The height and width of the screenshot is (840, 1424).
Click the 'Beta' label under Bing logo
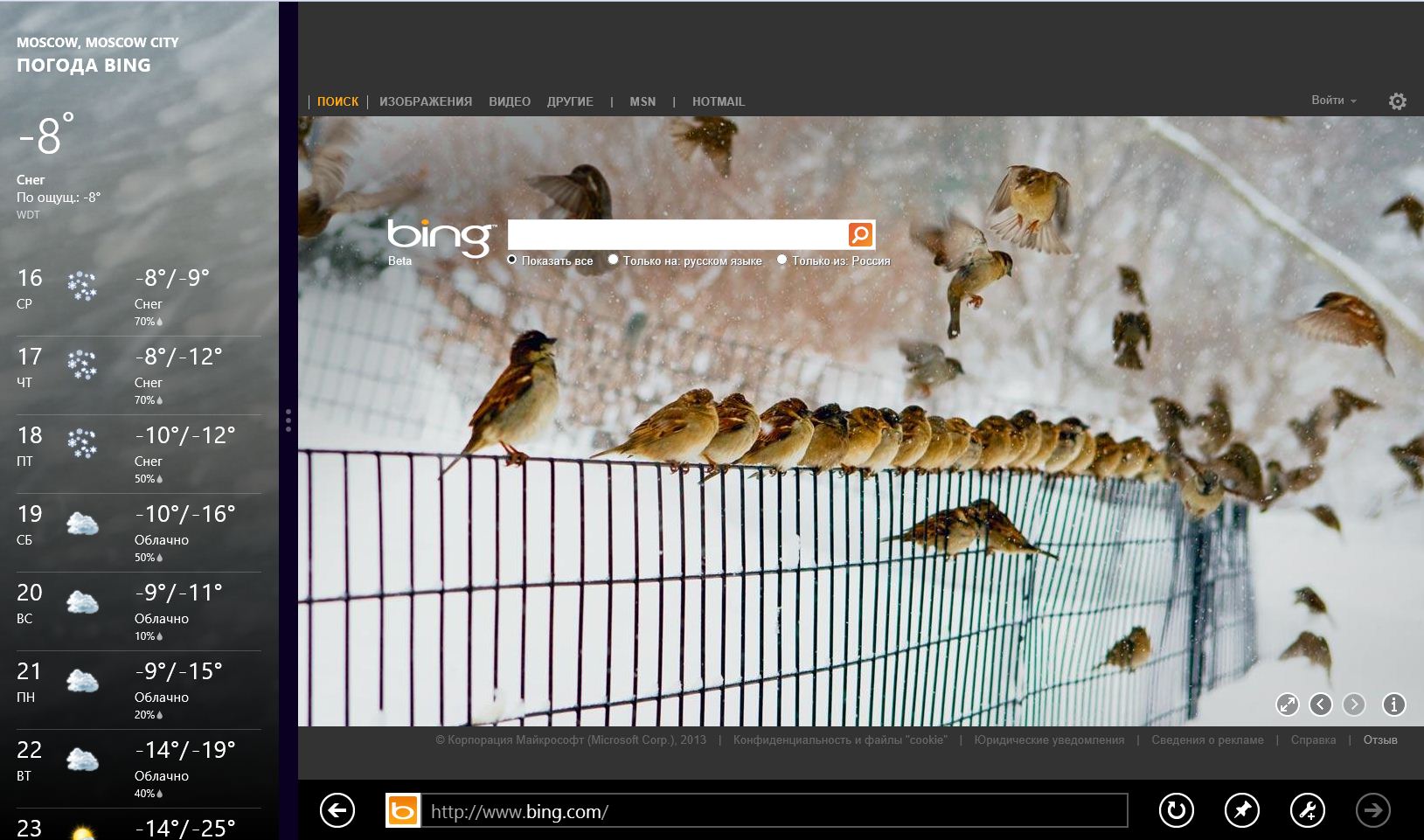(x=399, y=261)
